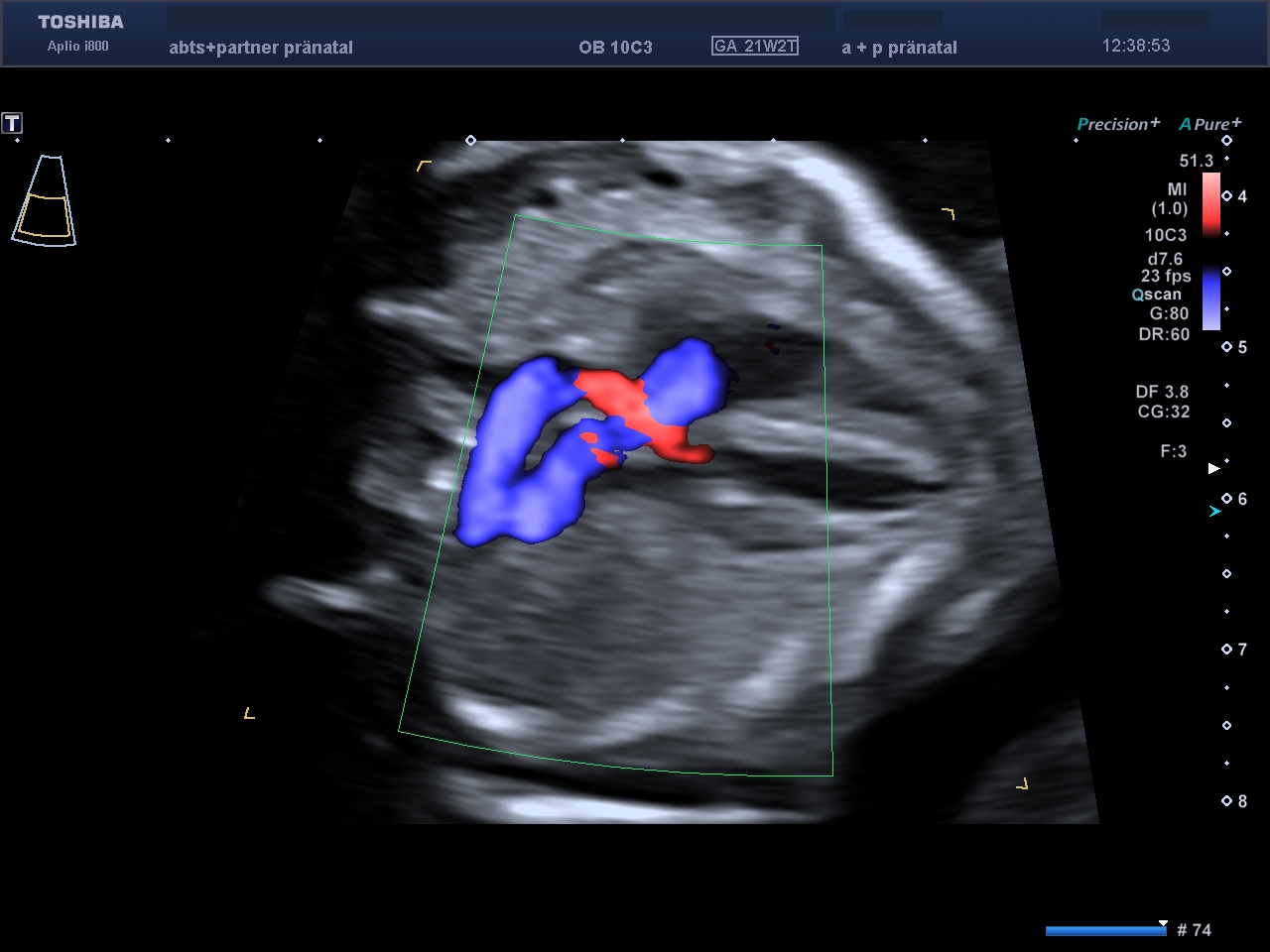Toggle the Precision+ imaging mode
The image size is (1270, 952).
[x=1117, y=124]
